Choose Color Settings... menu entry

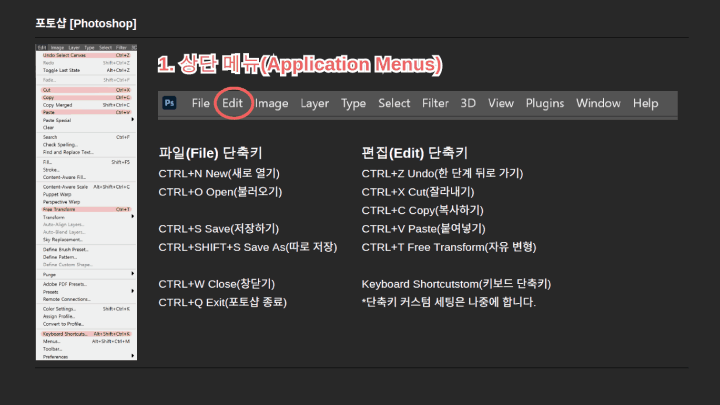pos(86,309)
